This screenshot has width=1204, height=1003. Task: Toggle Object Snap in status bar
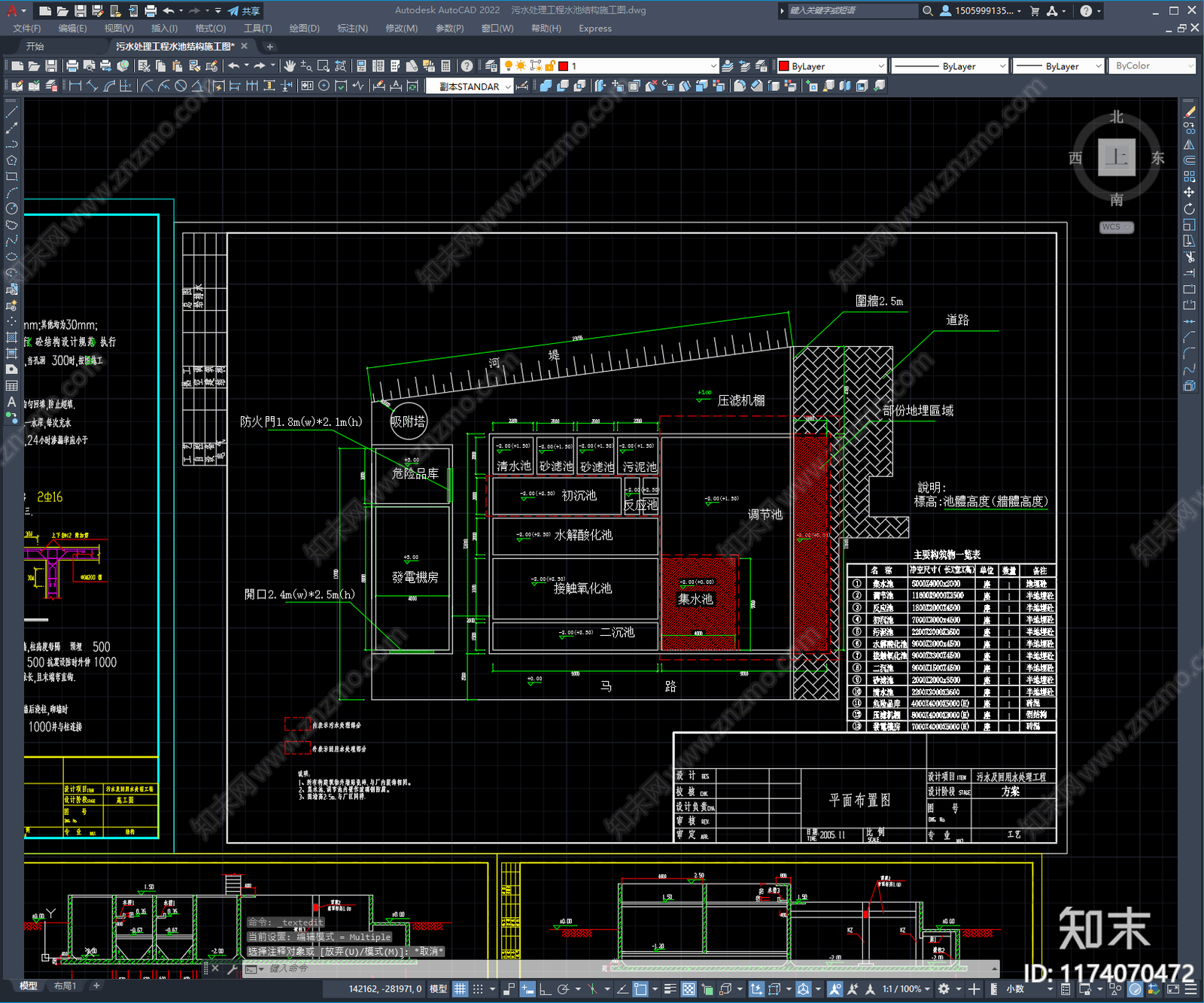tap(640, 989)
